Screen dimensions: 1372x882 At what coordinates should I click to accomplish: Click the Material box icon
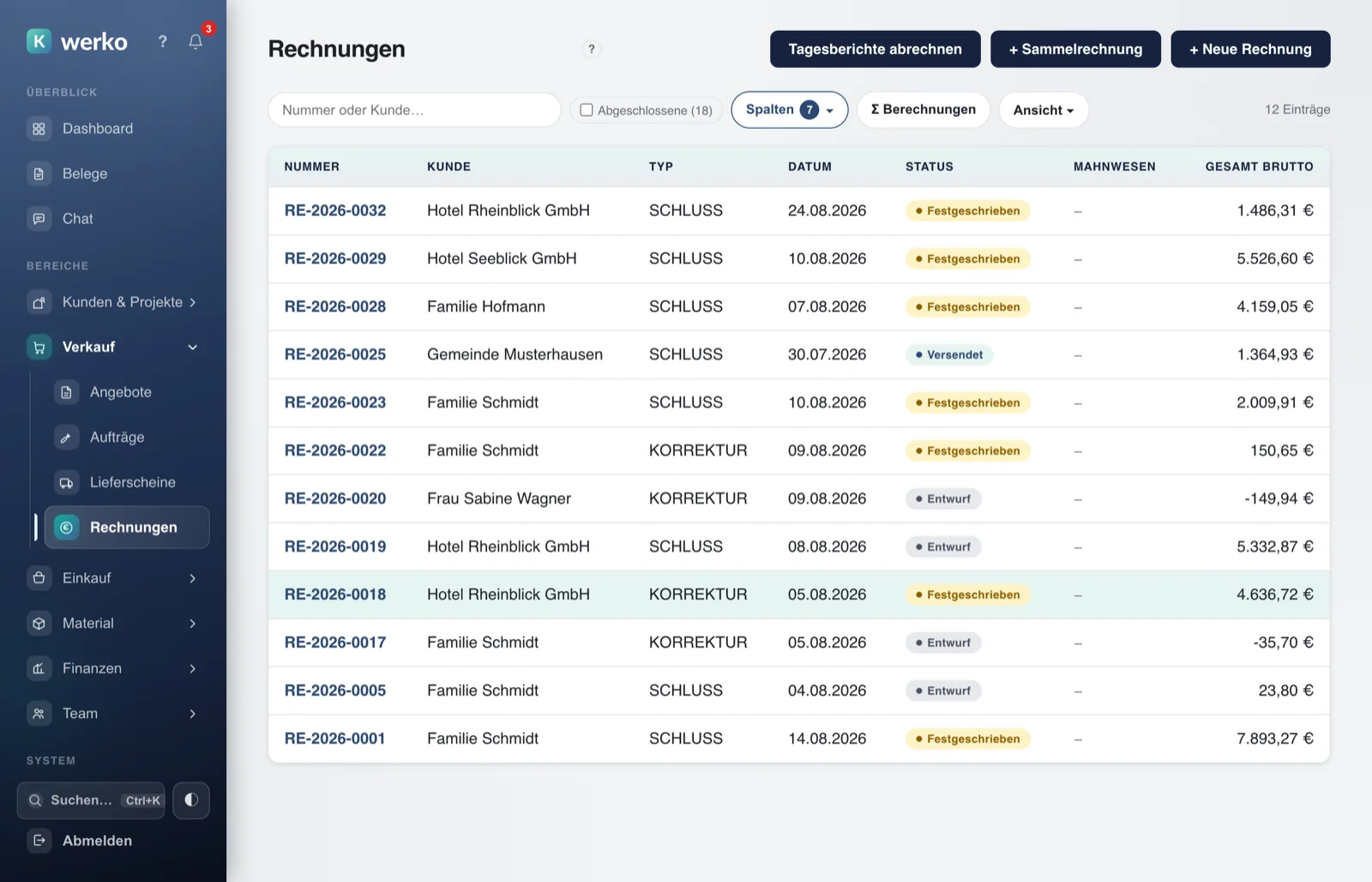pyautogui.click(x=39, y=624)
